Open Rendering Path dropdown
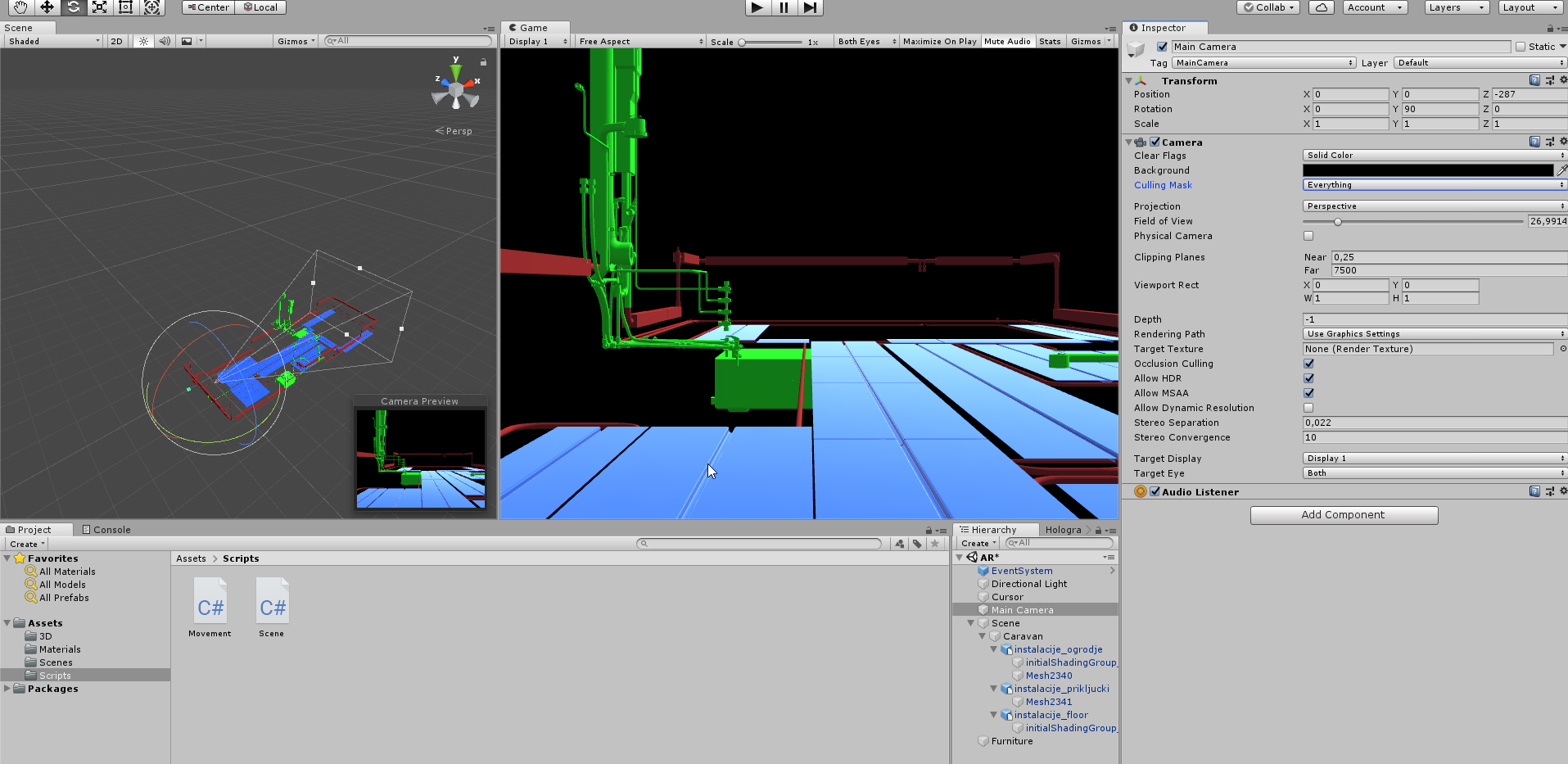Viewport: 1568px width, 764px height. click(1435, 333)
